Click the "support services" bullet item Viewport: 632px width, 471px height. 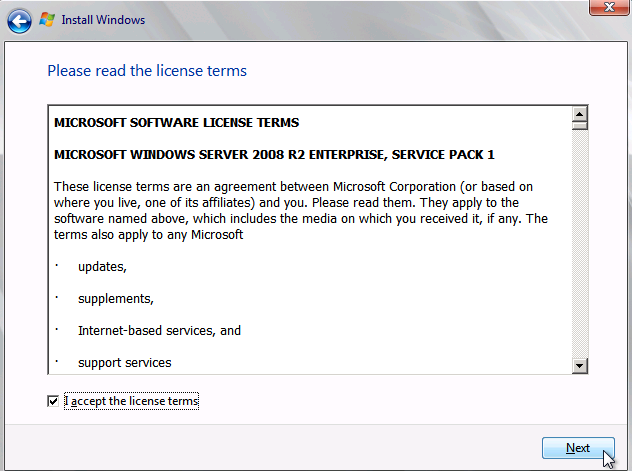pyautogui.click(x=124, y=362)
